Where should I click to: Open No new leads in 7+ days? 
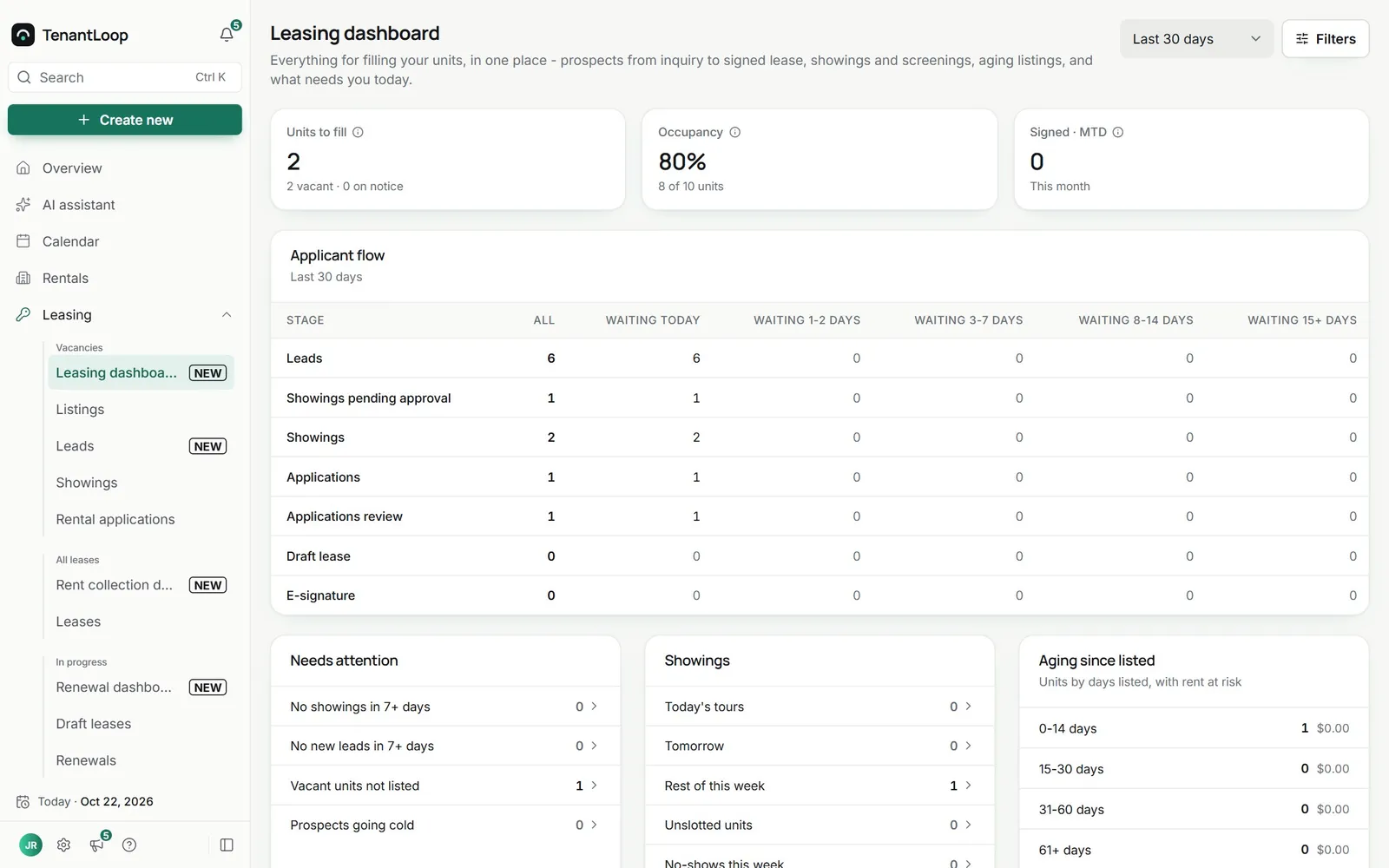coord(445,746)
